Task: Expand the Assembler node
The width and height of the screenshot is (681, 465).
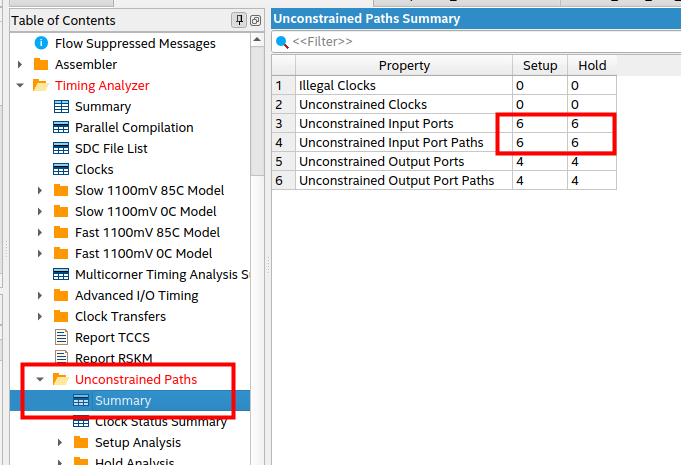Action: point(20,64)
